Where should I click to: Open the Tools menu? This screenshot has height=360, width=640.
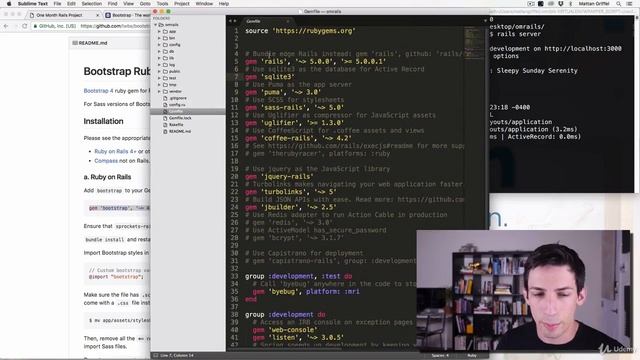click(x=162, y=4)
